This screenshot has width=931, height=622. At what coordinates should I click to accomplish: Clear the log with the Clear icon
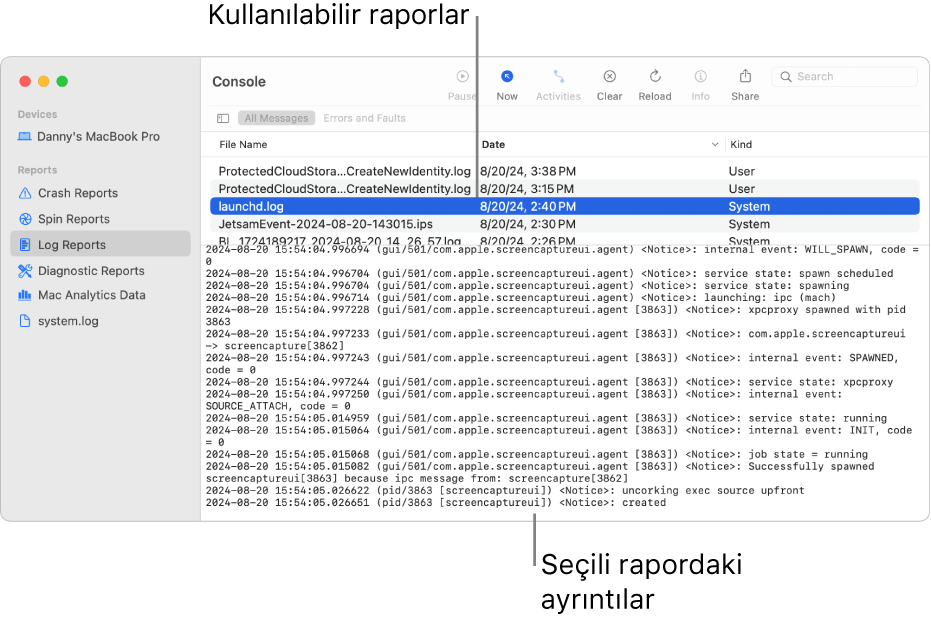[x=609, y=77]
